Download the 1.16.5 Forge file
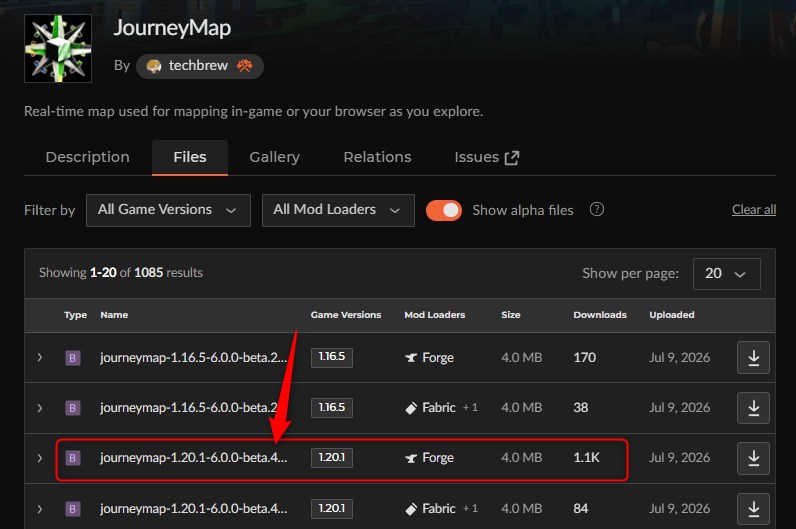This screenshot has height=529, width=796. [x=753, y=358]
